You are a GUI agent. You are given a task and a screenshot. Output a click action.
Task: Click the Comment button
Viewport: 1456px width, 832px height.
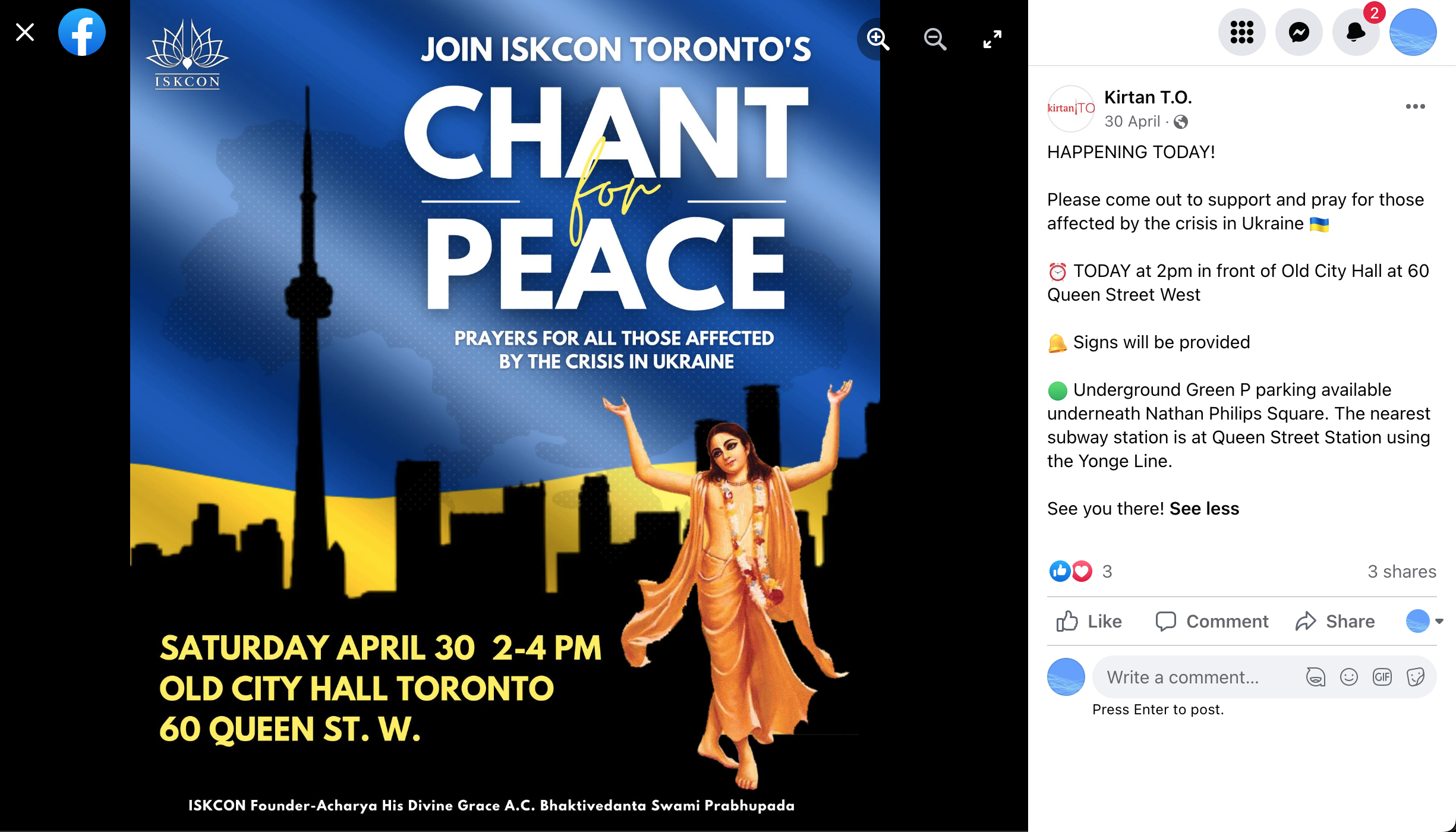[x=1212, y=621]
